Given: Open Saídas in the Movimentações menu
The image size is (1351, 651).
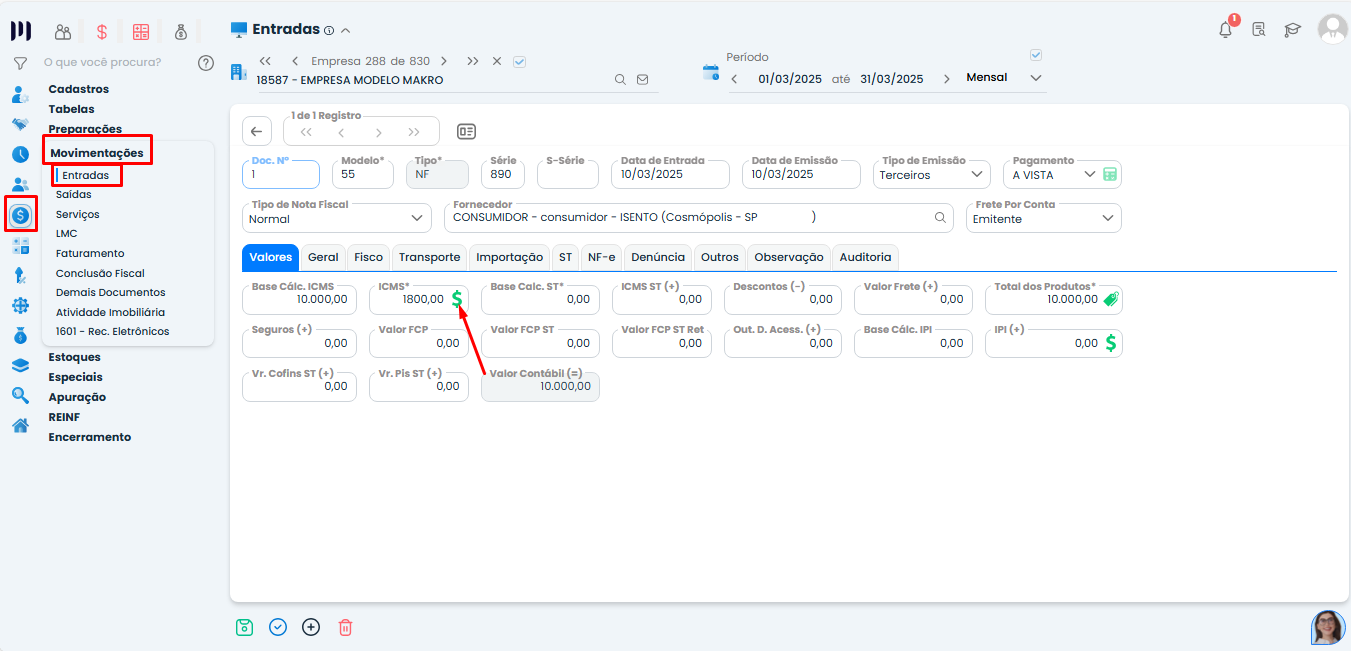Looking at the screenshot, I should pos(74,195).
